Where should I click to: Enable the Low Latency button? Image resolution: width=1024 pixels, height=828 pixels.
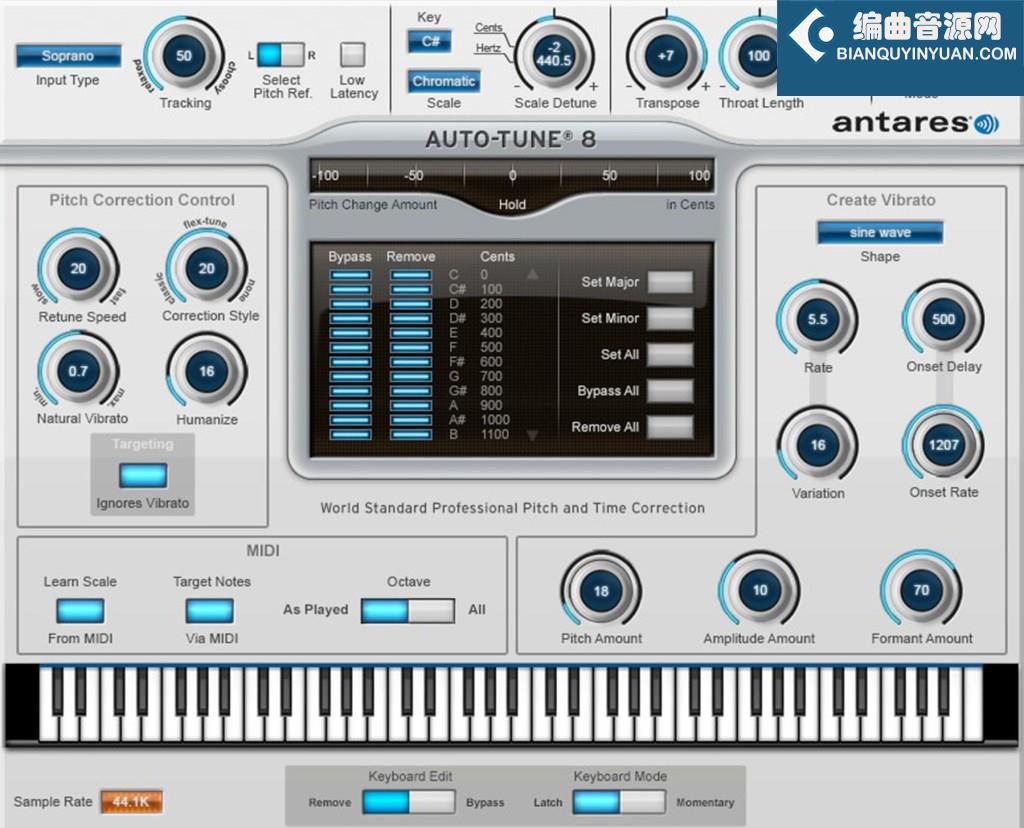click(x=353, y=55)
